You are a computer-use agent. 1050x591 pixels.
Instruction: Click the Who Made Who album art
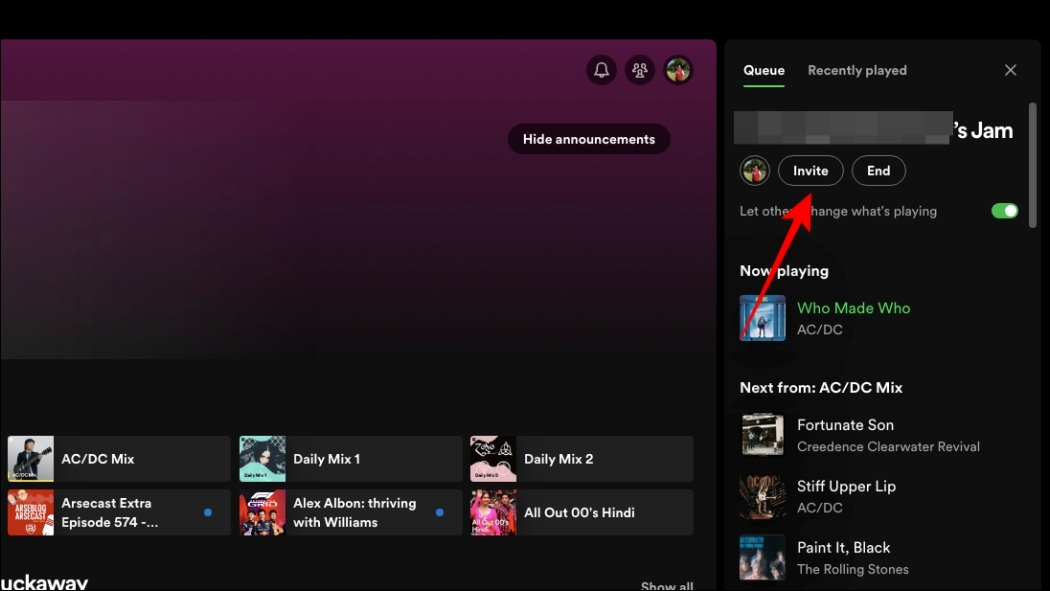[762, 318]
